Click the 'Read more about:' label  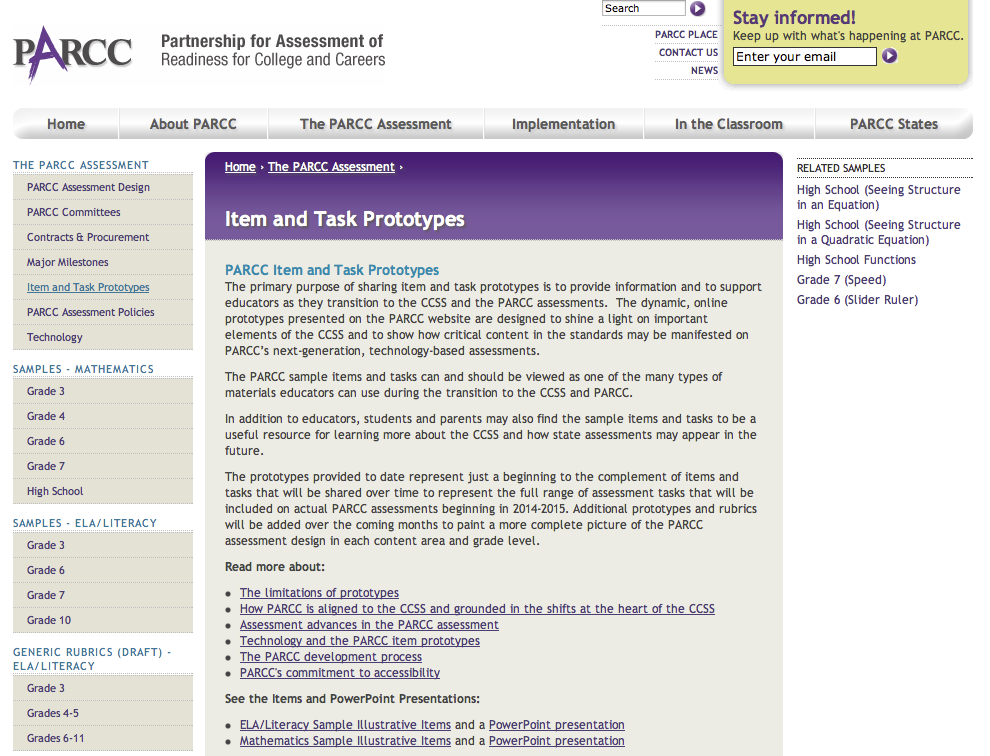[x=275, y=567]
